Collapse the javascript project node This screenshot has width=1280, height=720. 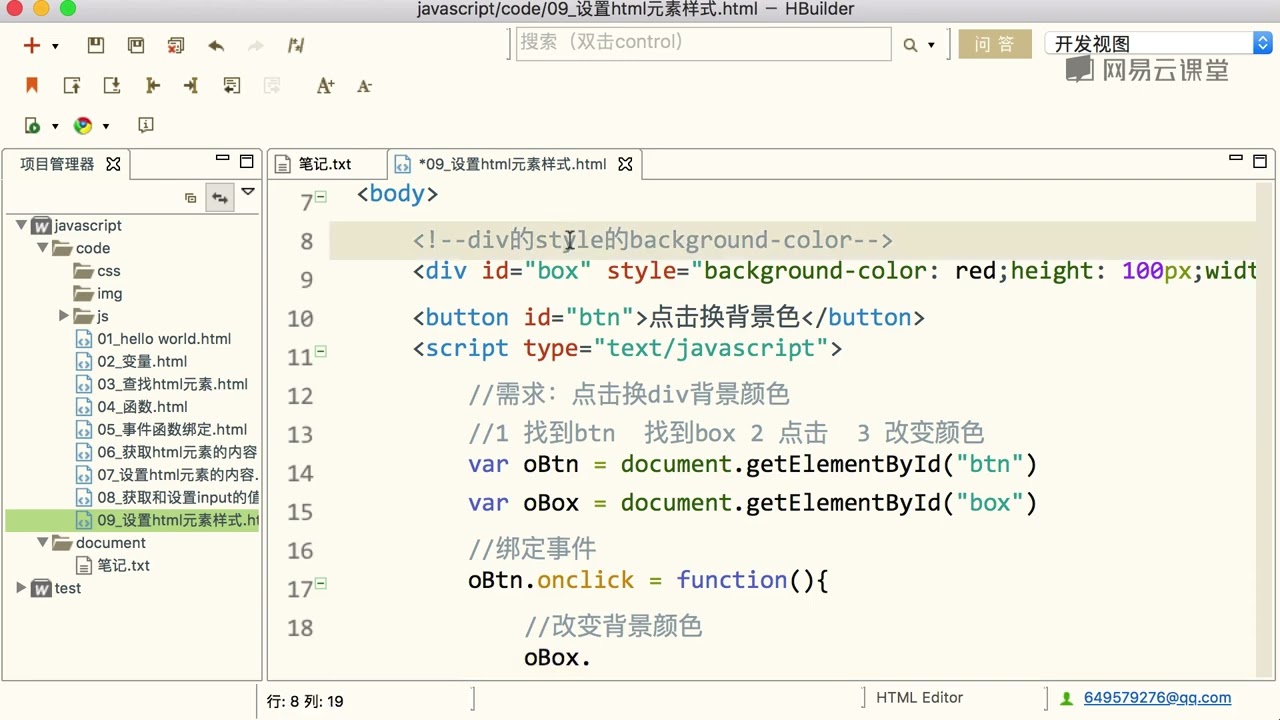21,225
